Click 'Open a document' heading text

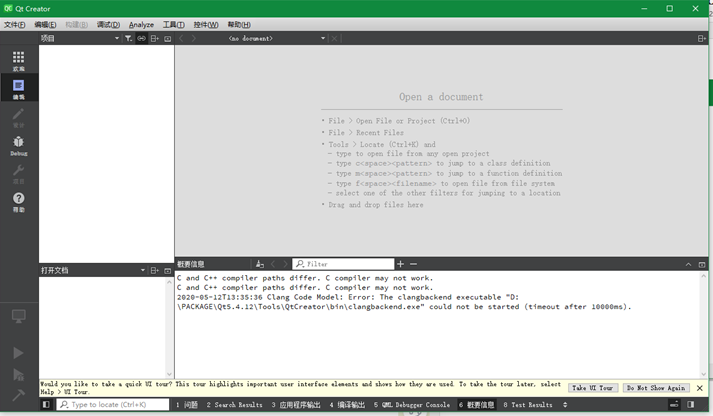tap(441, 97)
